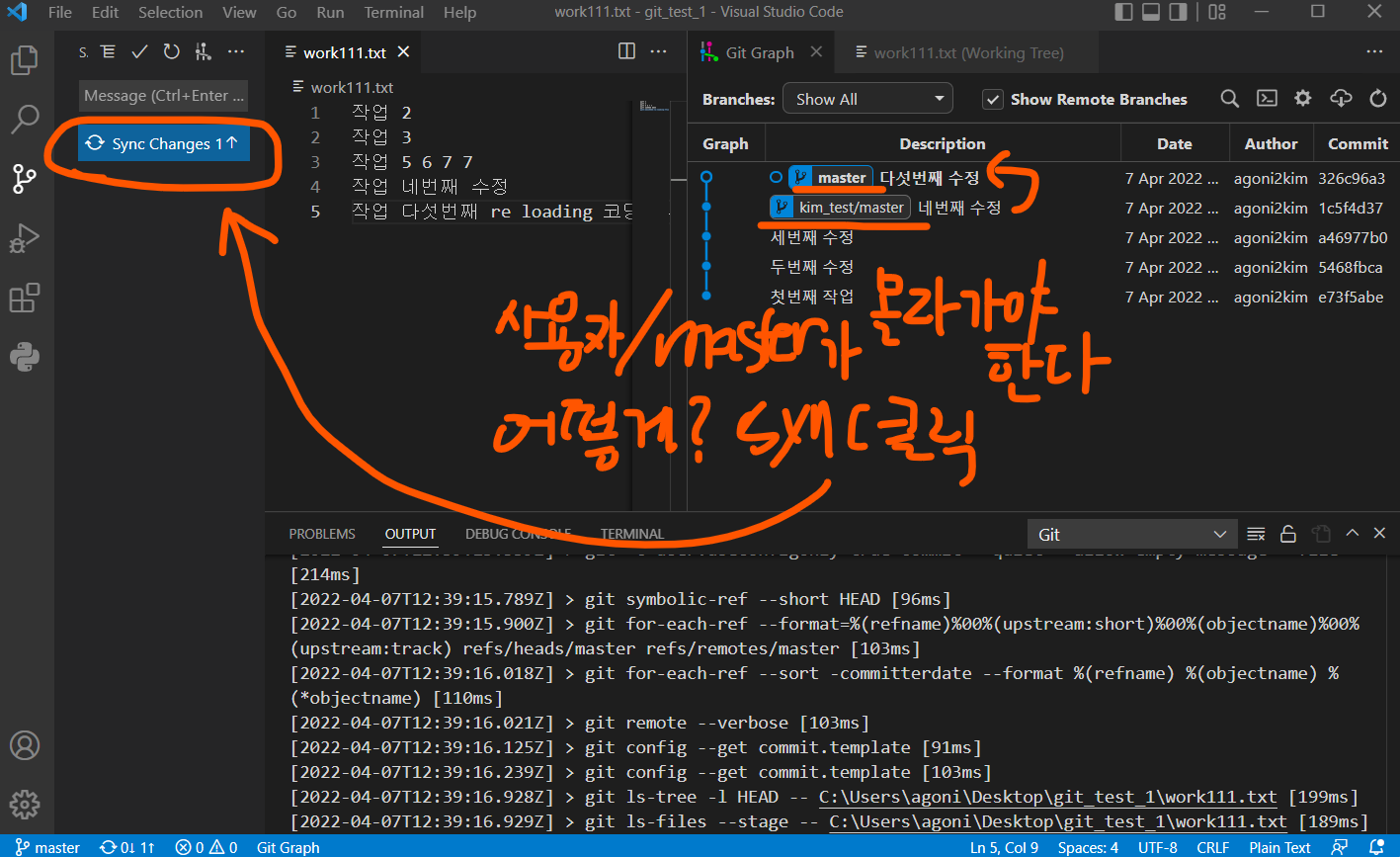The image size is (1400, 857).
Task: Click the view-as-tree icon in Source Control
Action: (109, 51)
